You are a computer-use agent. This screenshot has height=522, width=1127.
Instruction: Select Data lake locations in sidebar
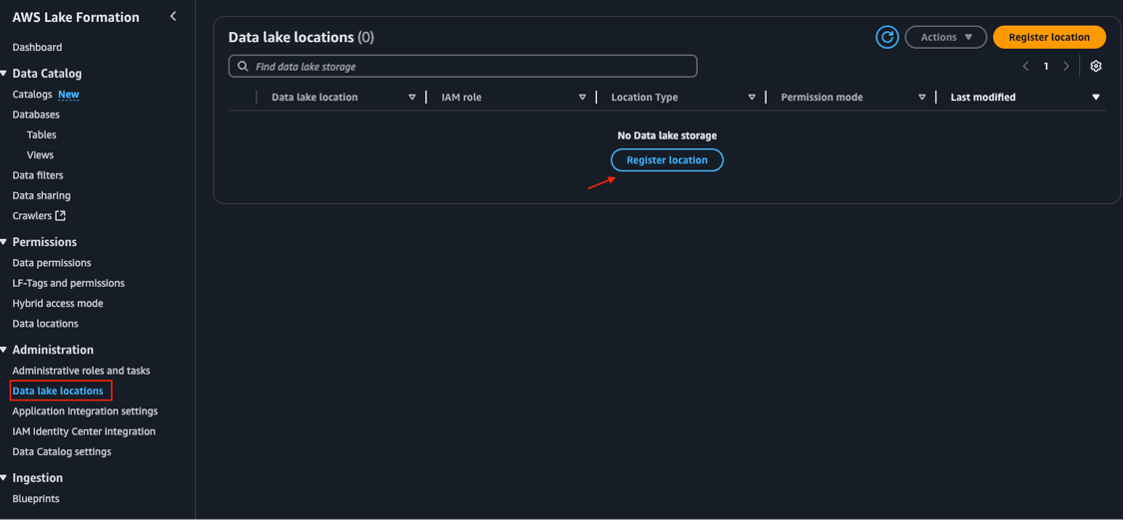click(58, 390)
